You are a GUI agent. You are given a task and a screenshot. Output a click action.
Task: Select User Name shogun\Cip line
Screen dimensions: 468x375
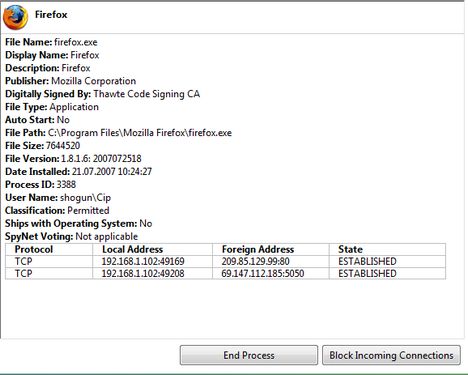(58, 197)
